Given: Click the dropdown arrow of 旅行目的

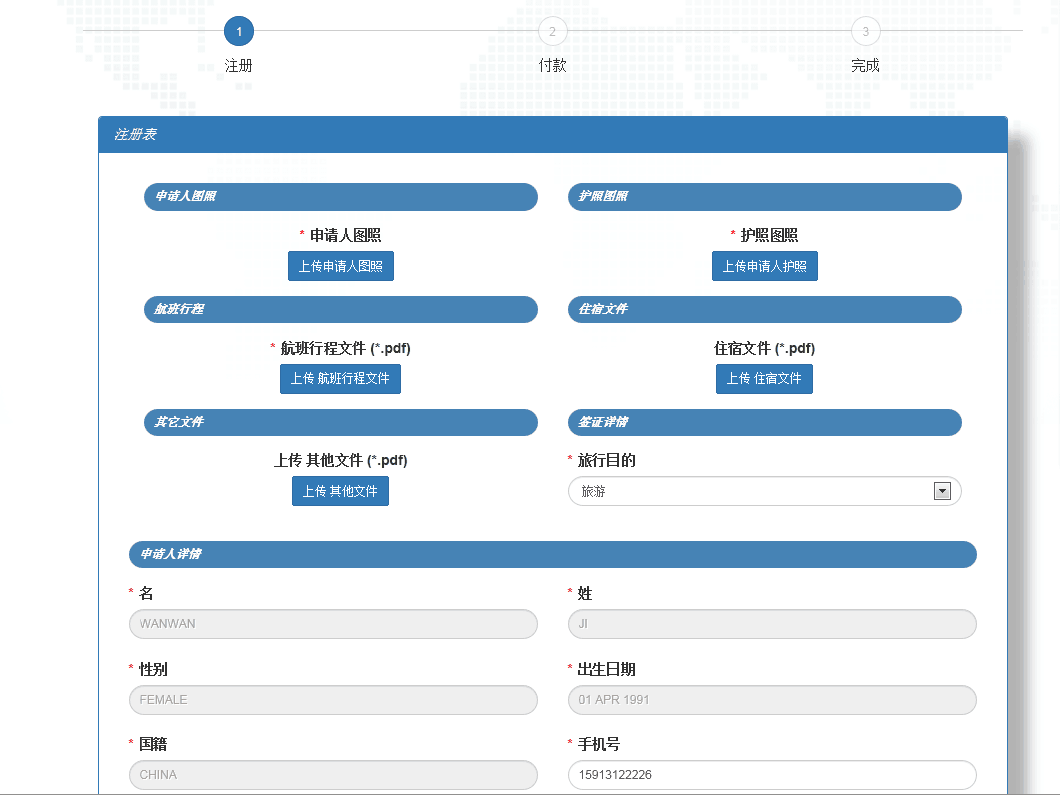Looking at the screenshot, I should coord(942,491).
